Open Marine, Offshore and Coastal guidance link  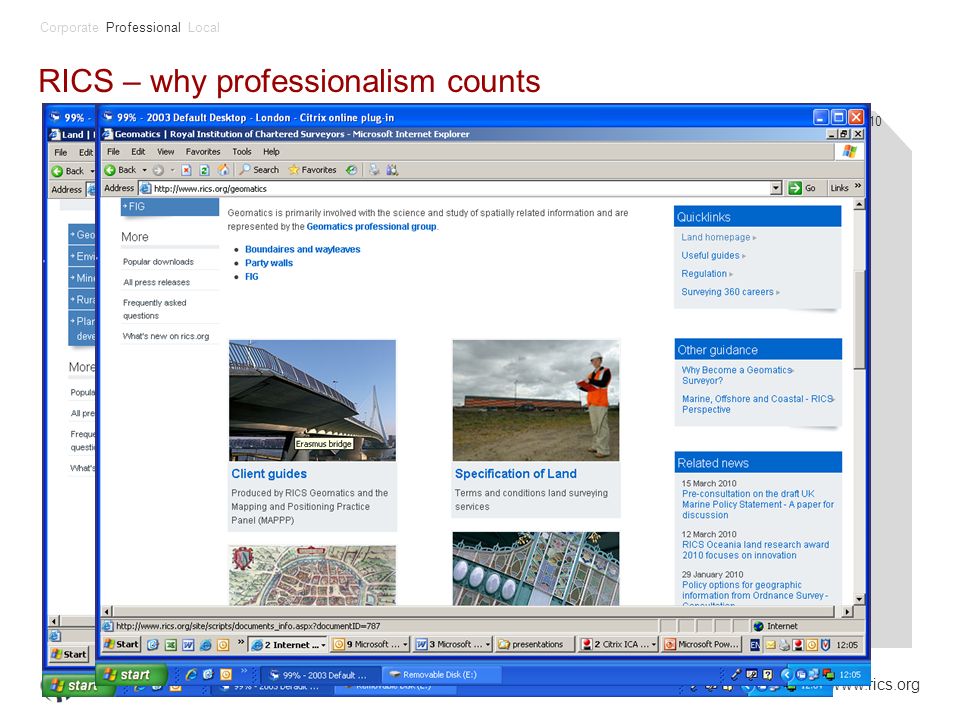coord(757,404)
